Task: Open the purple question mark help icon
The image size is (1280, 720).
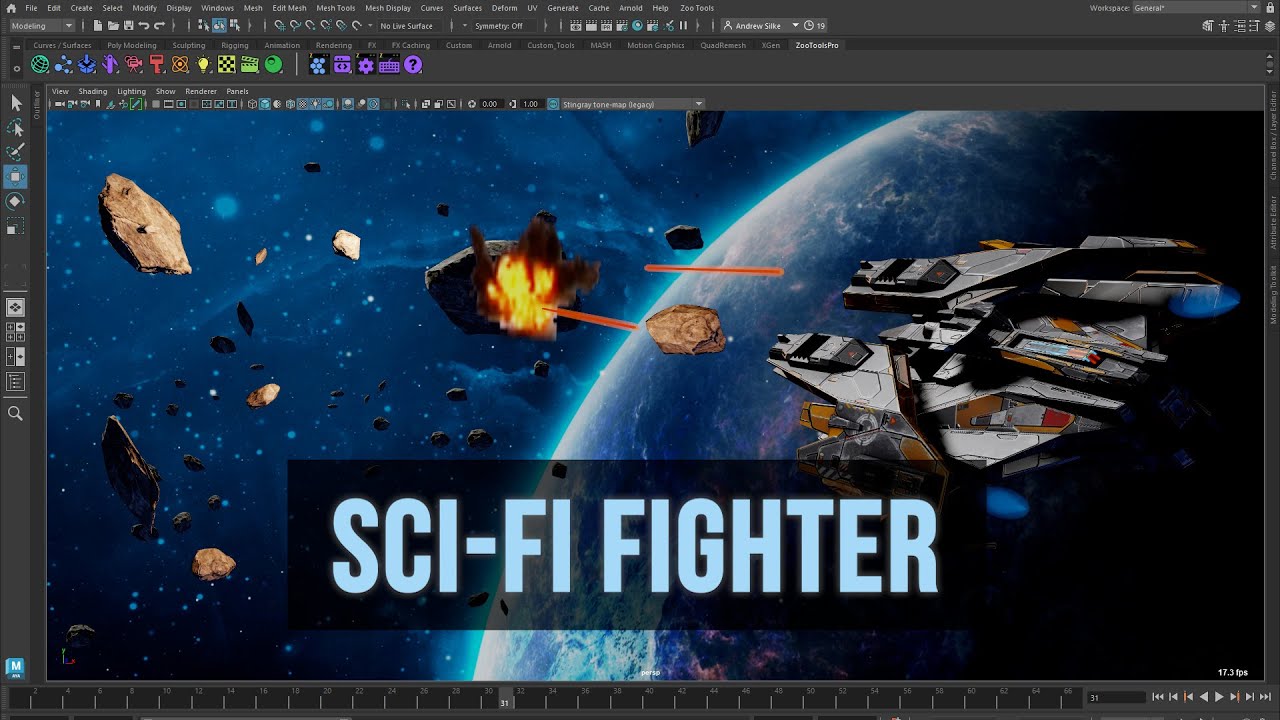Action: point(413,65)
